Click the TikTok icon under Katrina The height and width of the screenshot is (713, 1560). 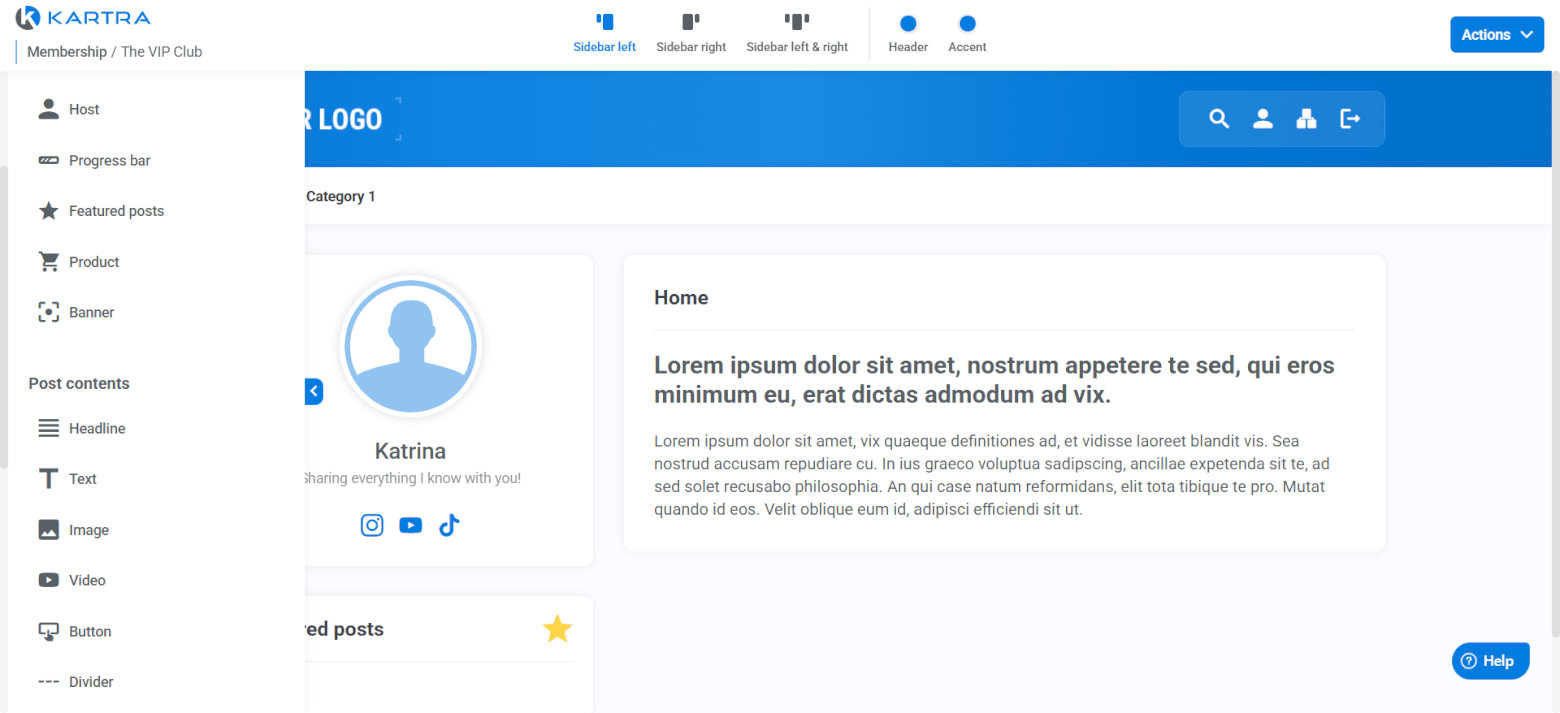tap(448, 525)
